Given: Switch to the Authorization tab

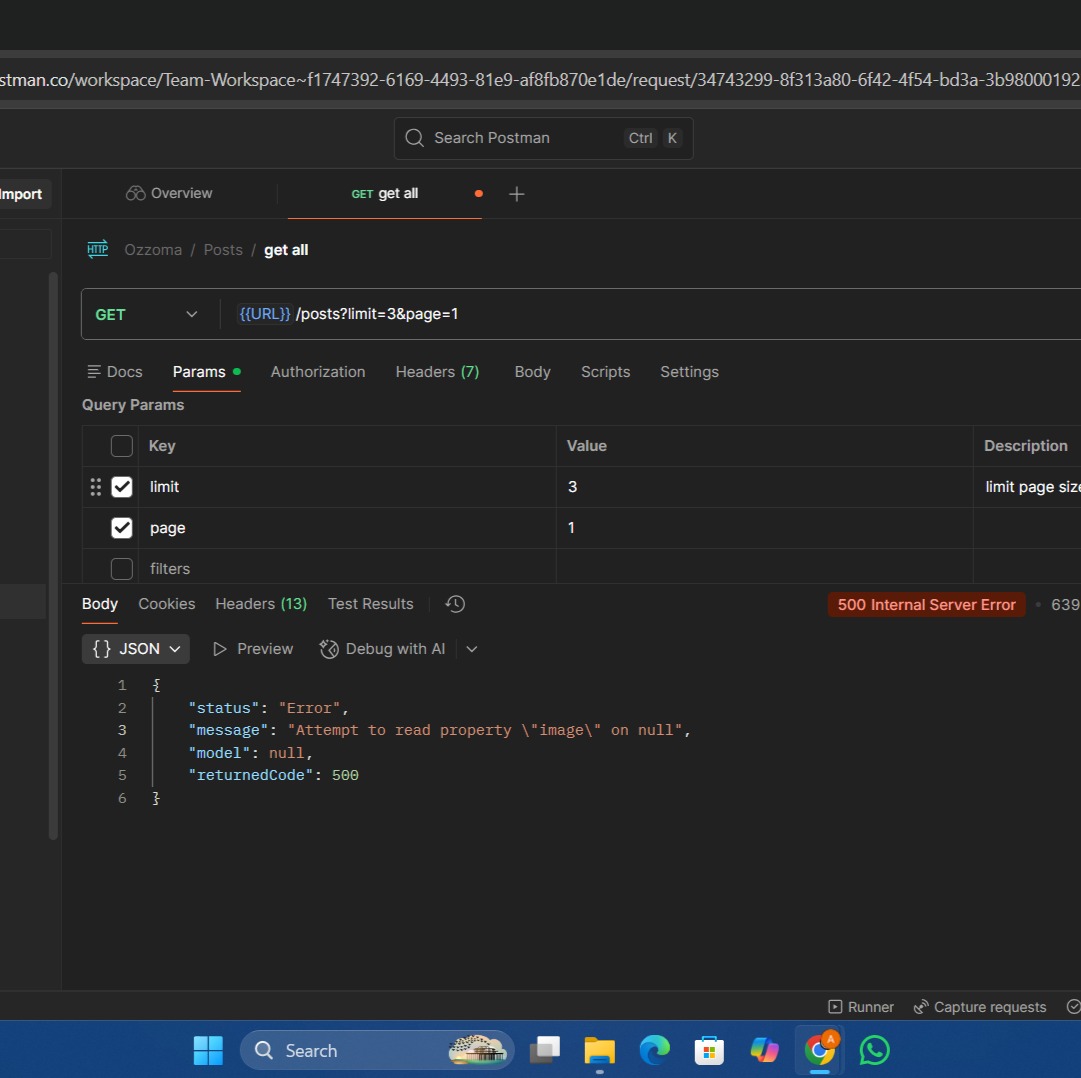Looking at the screenshot, I should (x=318, y=372).
